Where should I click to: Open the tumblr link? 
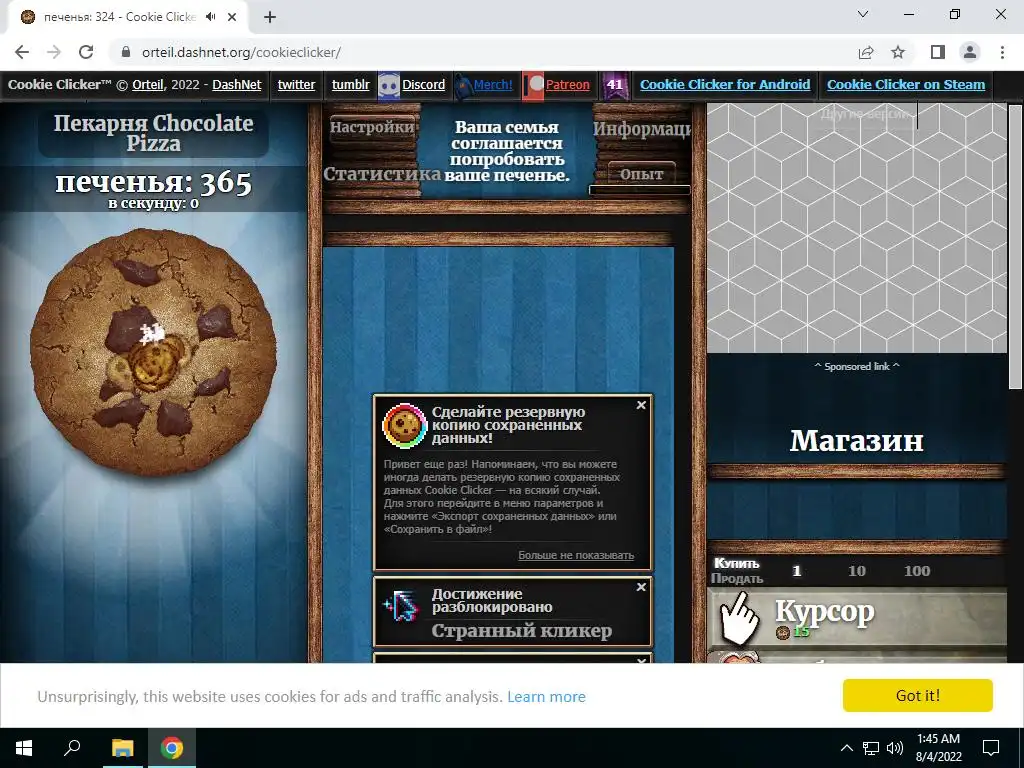350,85
